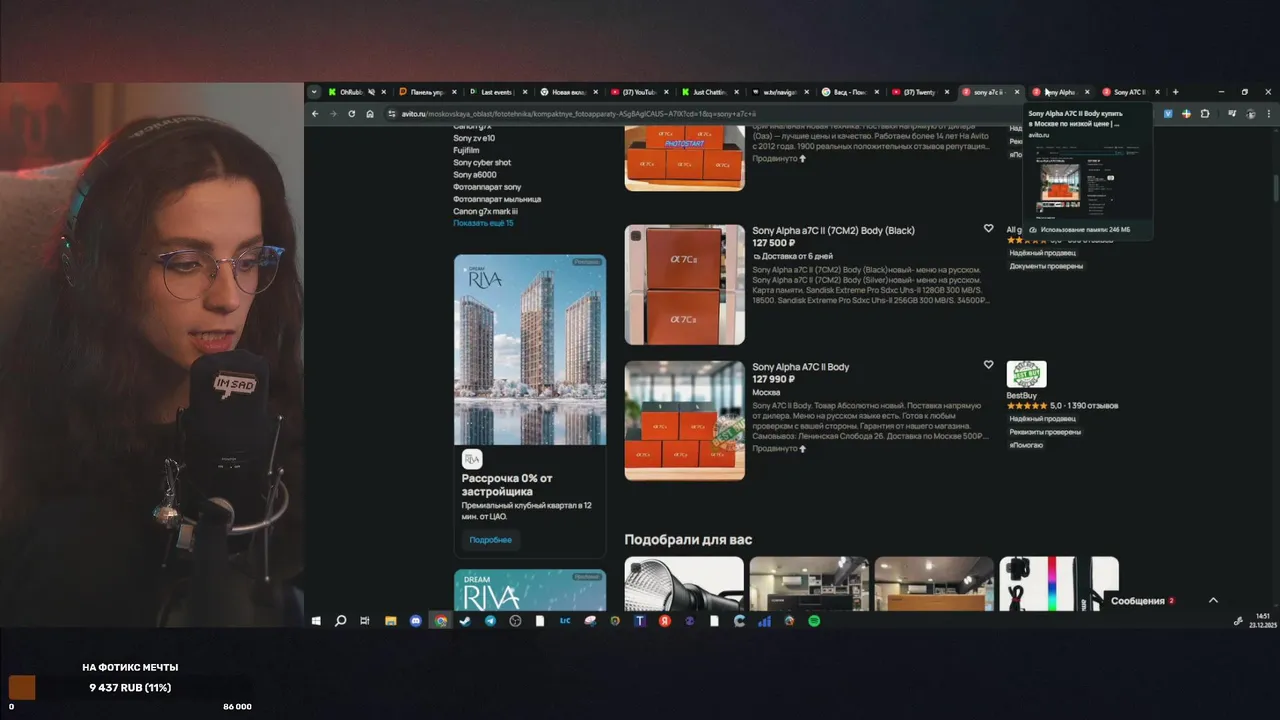
Task: Click Реквизиты проверены badge under BestBuy
Action: tap(1044, 432)
